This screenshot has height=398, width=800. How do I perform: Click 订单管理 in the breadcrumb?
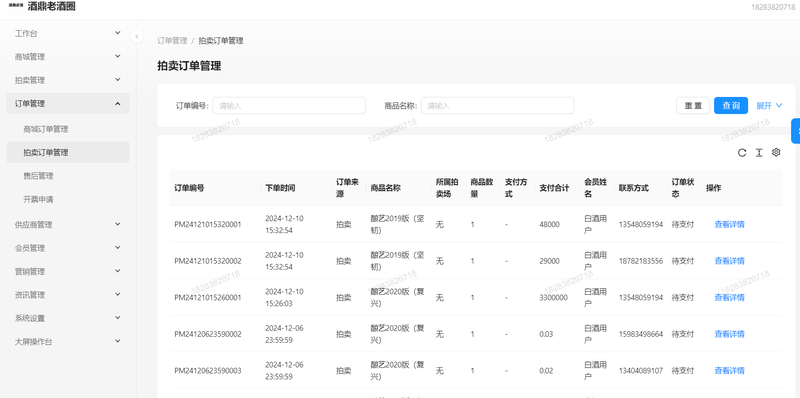point(172,41)
